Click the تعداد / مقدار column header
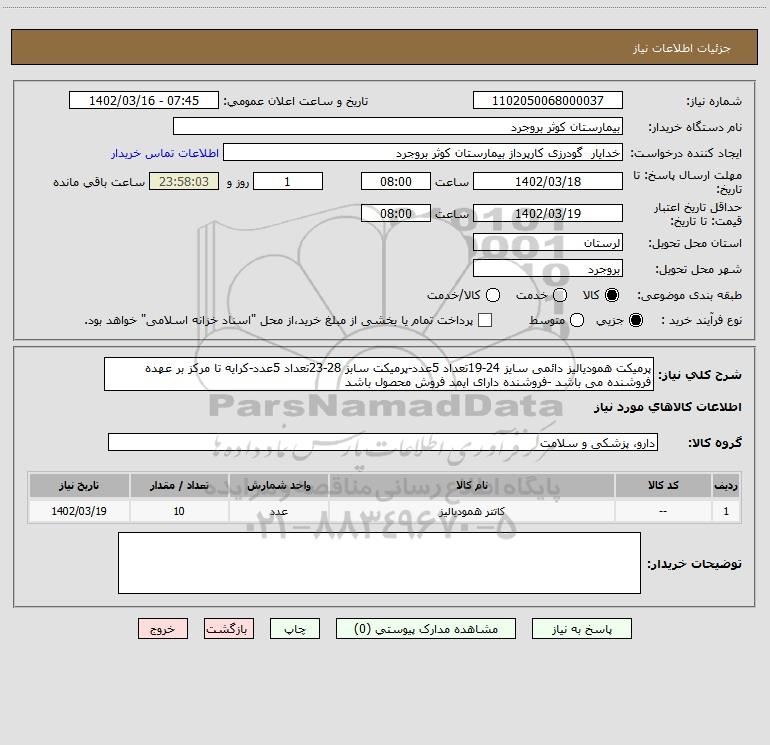The height and width of the screenshot is (745, 770). [179, 485]
